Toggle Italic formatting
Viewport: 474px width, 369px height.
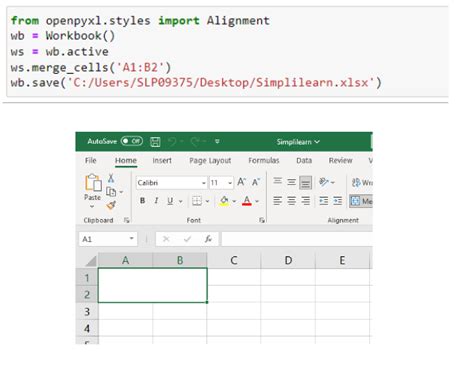(x=156, y=201)
